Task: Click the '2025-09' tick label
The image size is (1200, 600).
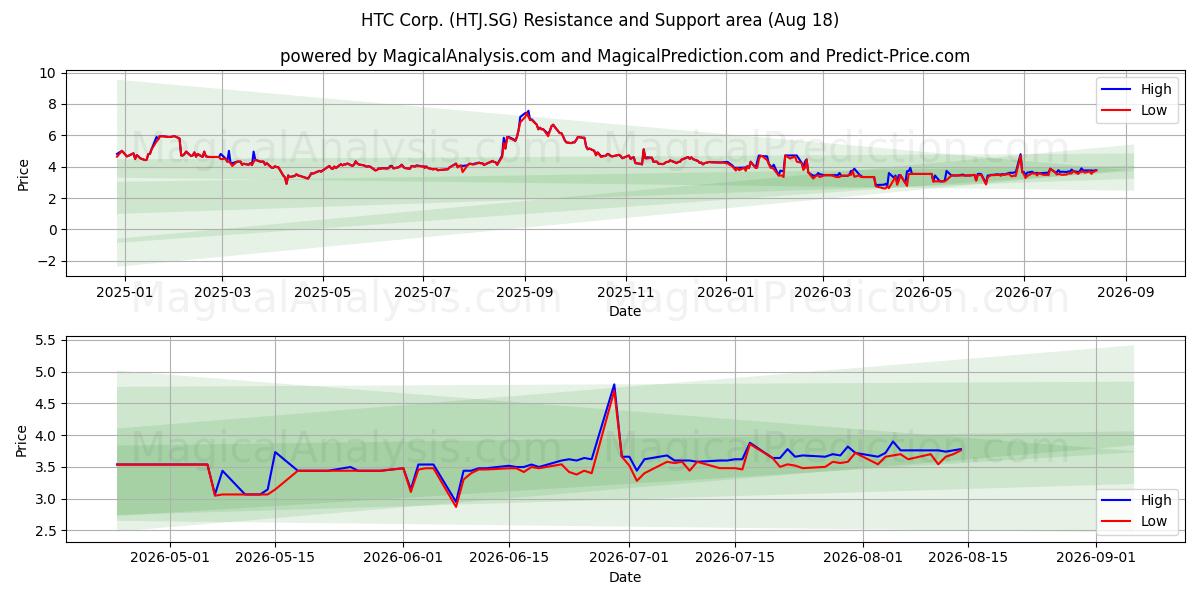Action: [x=525, y=293]
